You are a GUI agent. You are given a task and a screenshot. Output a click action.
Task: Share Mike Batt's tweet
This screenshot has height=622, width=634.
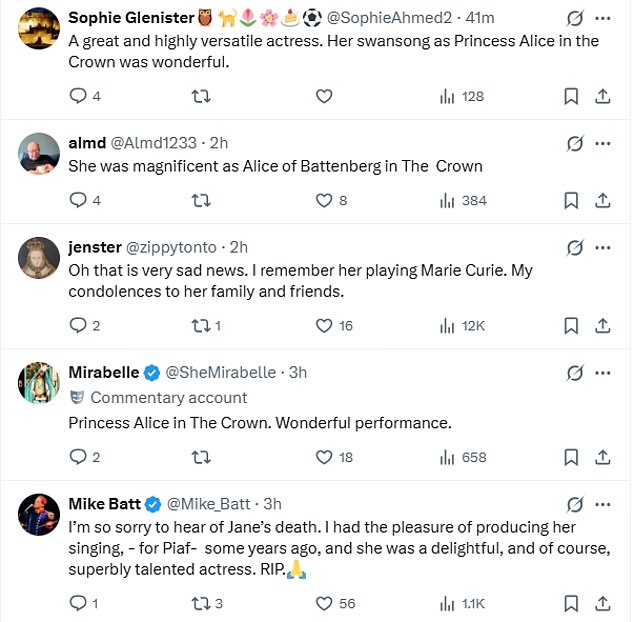[603, 603]
